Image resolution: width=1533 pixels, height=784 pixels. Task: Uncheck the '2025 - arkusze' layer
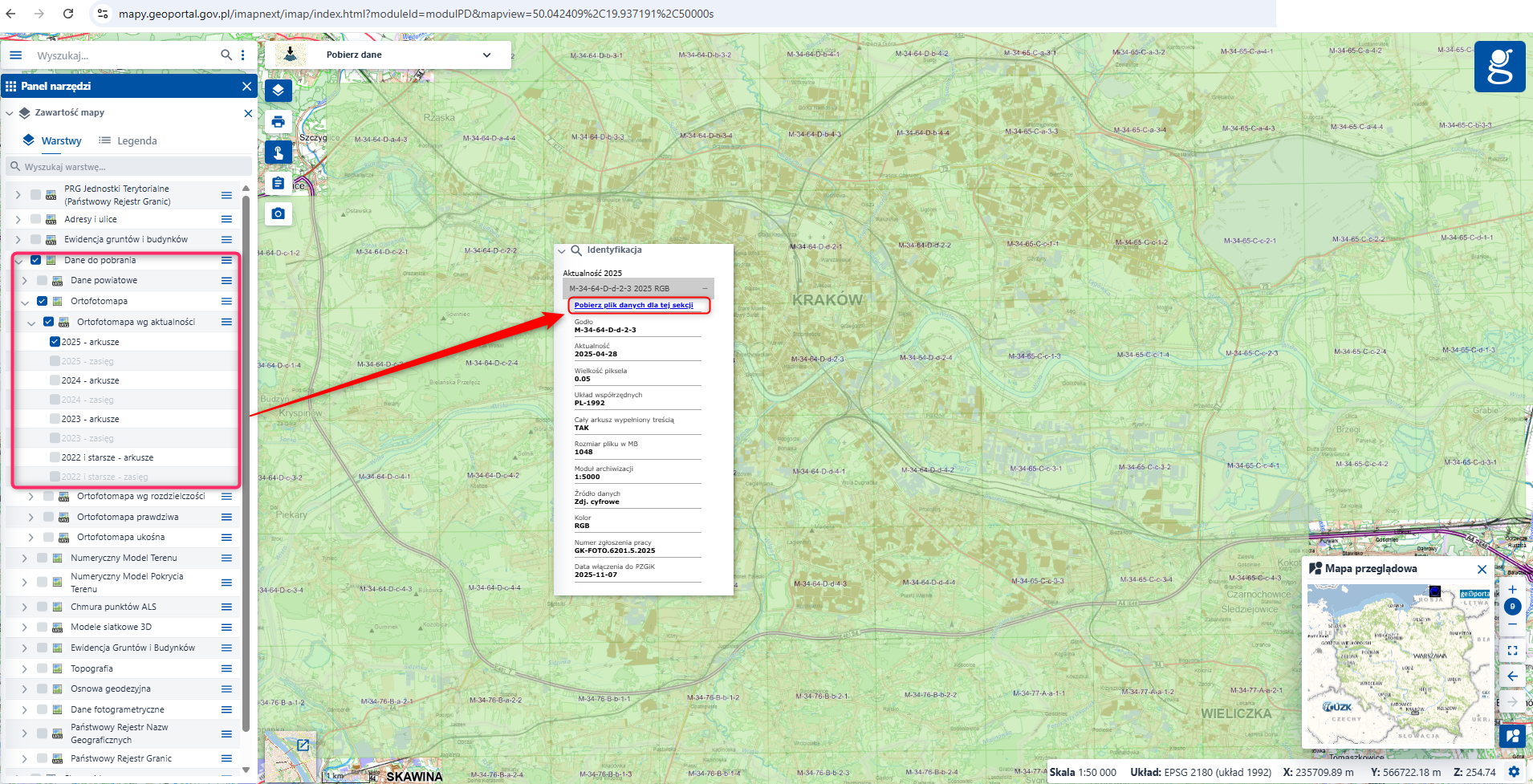pos(55,342)
